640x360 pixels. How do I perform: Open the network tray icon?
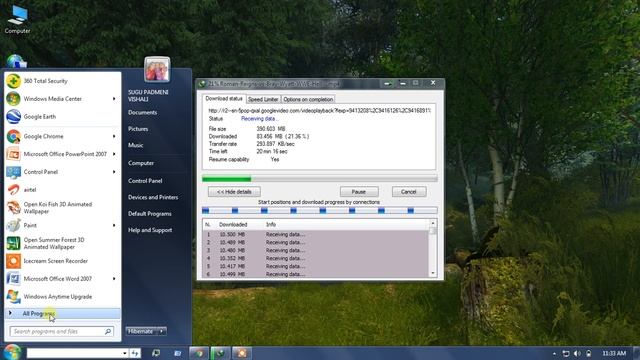(x=566, y=353)
